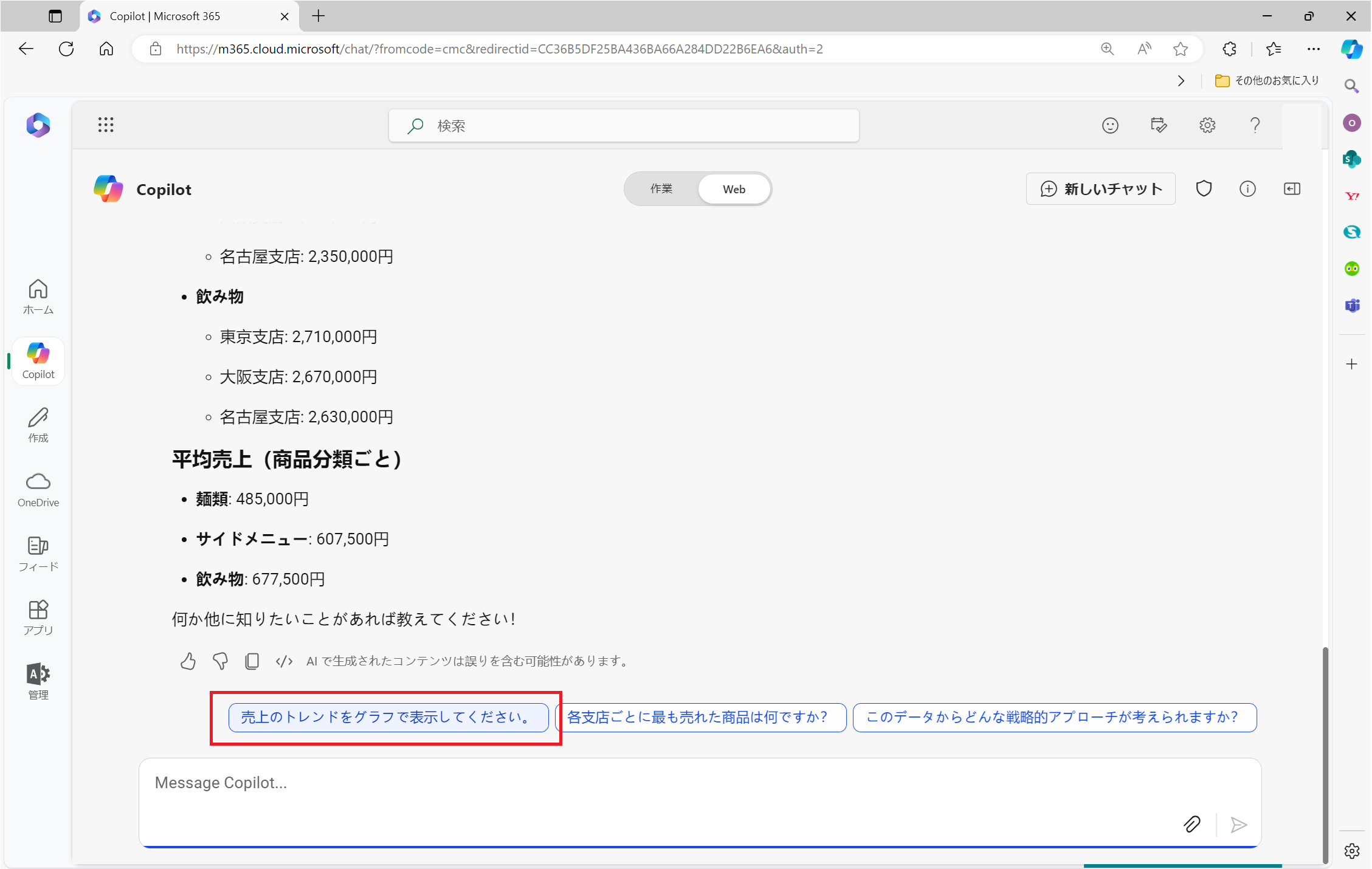Open the Outlook icon in Edge sidebar
The height and width of the screenshot is (869, 1372).
[x=1351, y=123]
